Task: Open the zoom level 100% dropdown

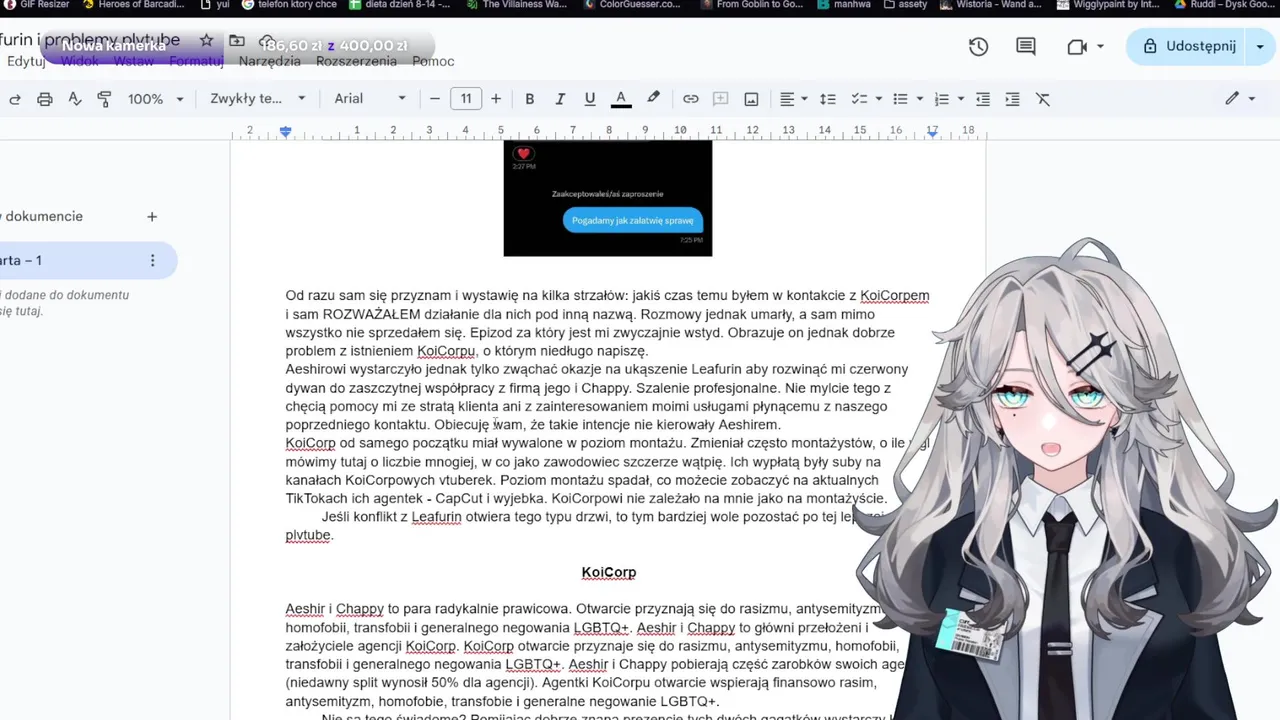Action: tap(156, 99)
